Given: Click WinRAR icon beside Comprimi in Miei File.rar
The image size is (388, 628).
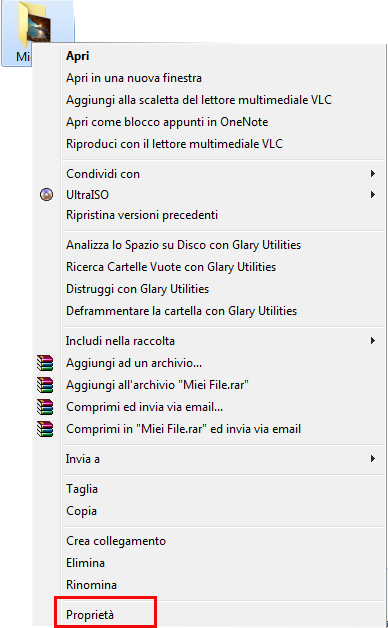Looking at the screenshot, I should coord(45,429).
